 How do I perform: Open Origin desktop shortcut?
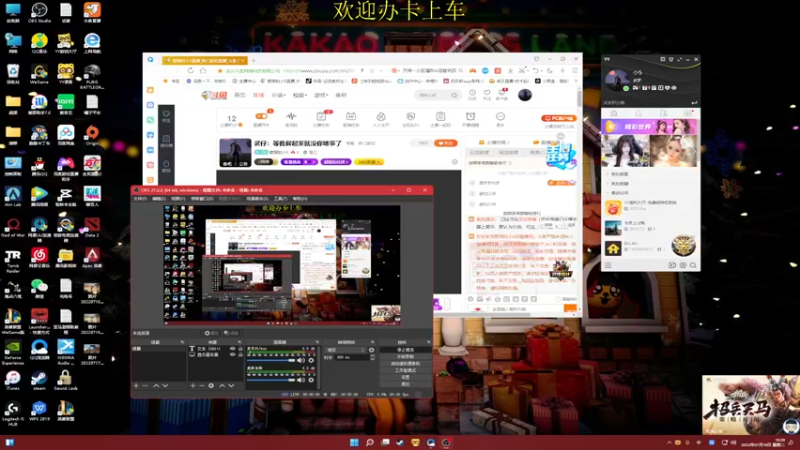click(x=92, y=135)
